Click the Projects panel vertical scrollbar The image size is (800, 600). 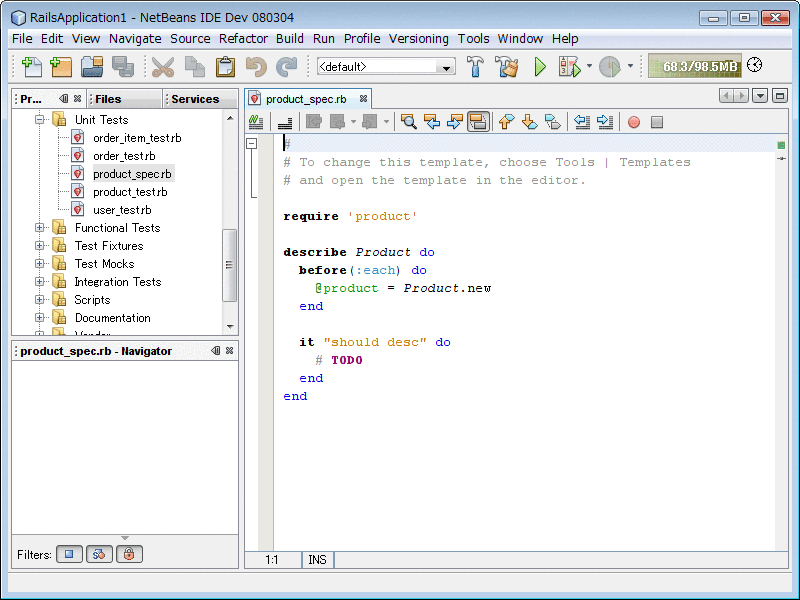point(230,264)
